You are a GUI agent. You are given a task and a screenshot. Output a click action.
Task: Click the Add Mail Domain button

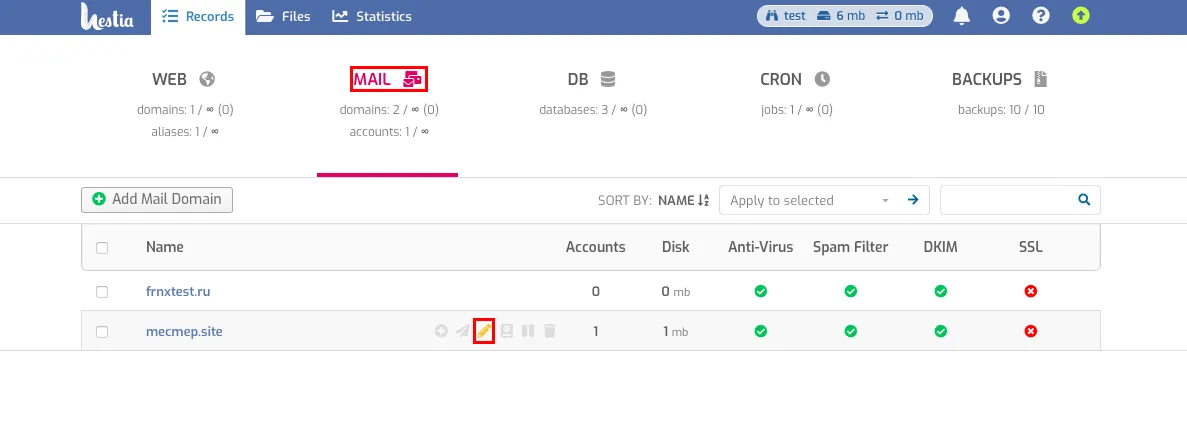pyautogui.click(x=157, y=199)
